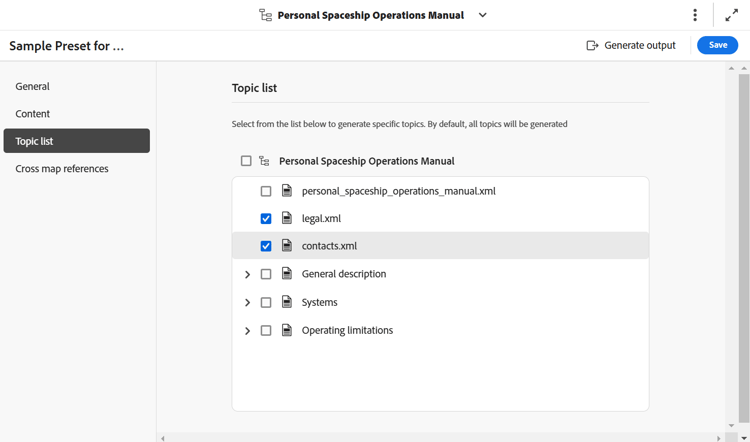Select the Content tab in sidebar
Viewport: 750px width, 442px height.
click(x=33, y=114)
